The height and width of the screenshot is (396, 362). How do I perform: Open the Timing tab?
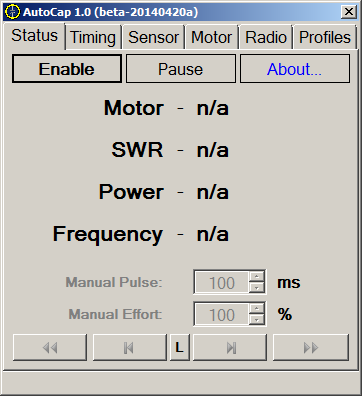click(93, 37)
